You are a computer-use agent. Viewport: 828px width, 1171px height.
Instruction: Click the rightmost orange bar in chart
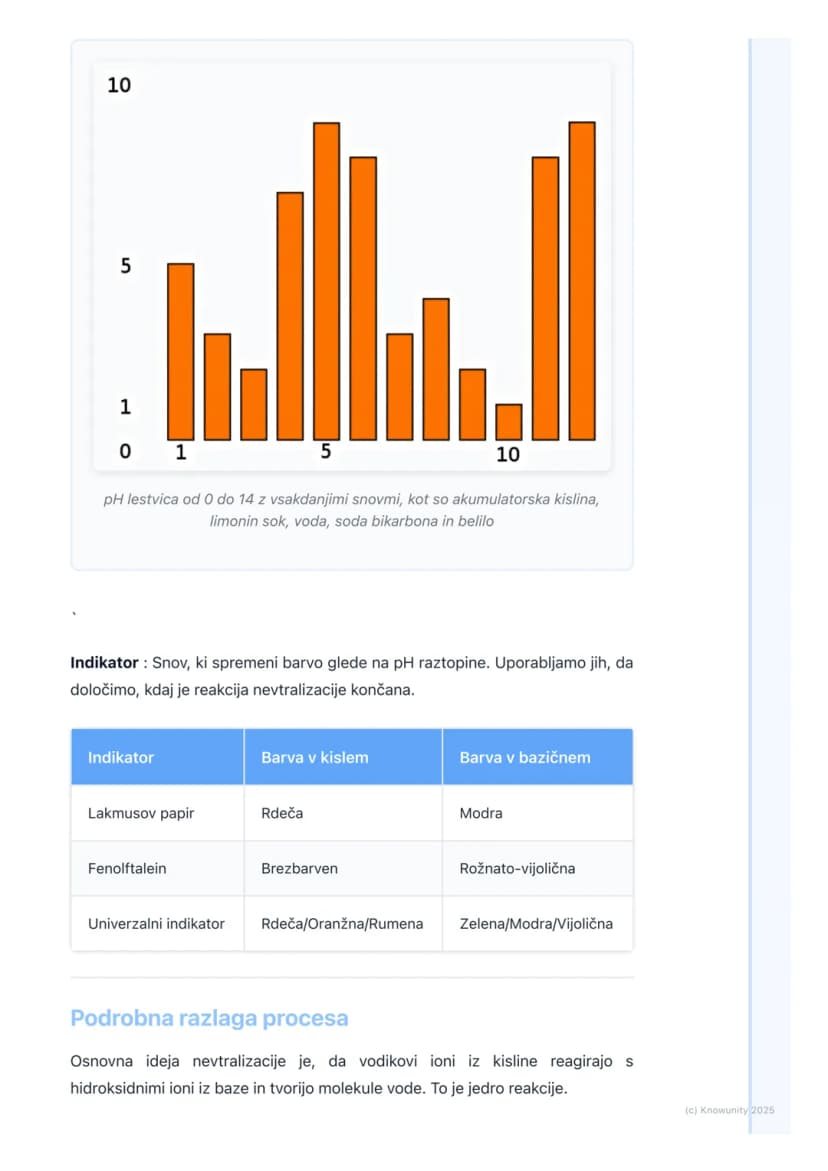coord(582,281)
